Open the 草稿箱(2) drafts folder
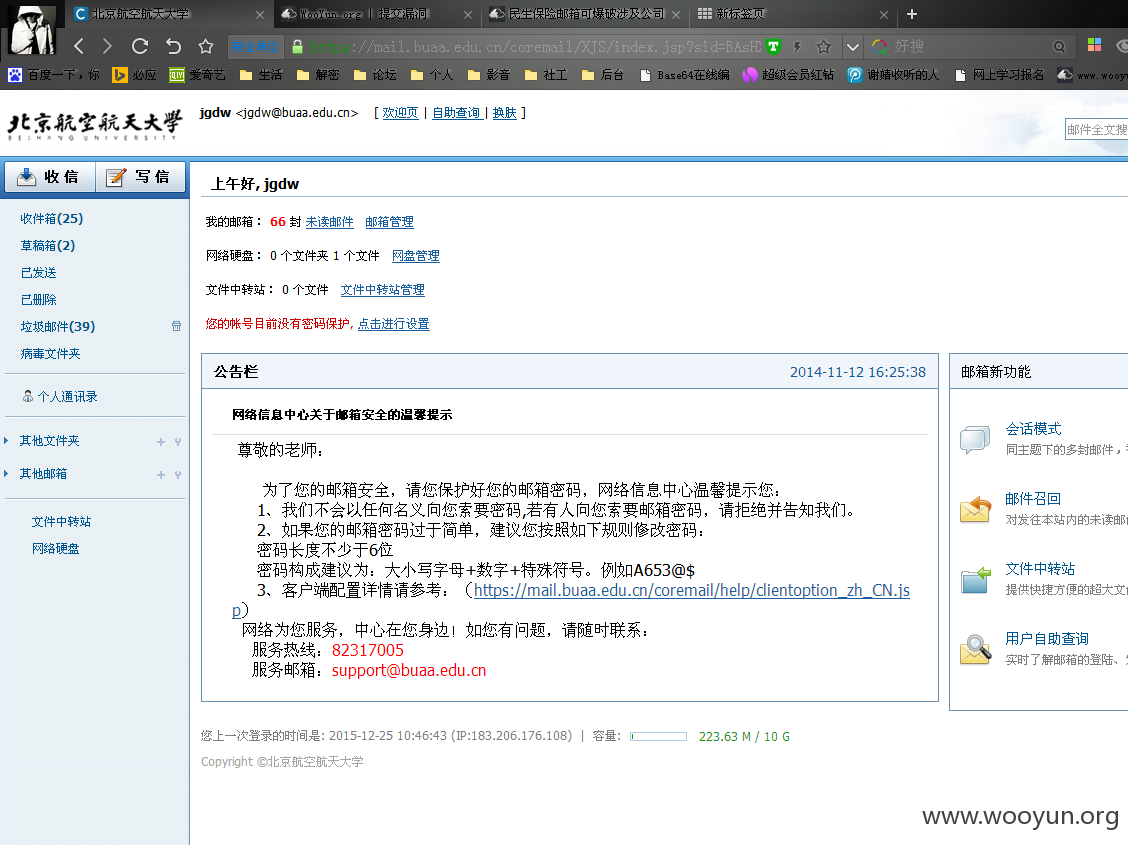Viewport: 1128px width, 845px height. point(47,246)
